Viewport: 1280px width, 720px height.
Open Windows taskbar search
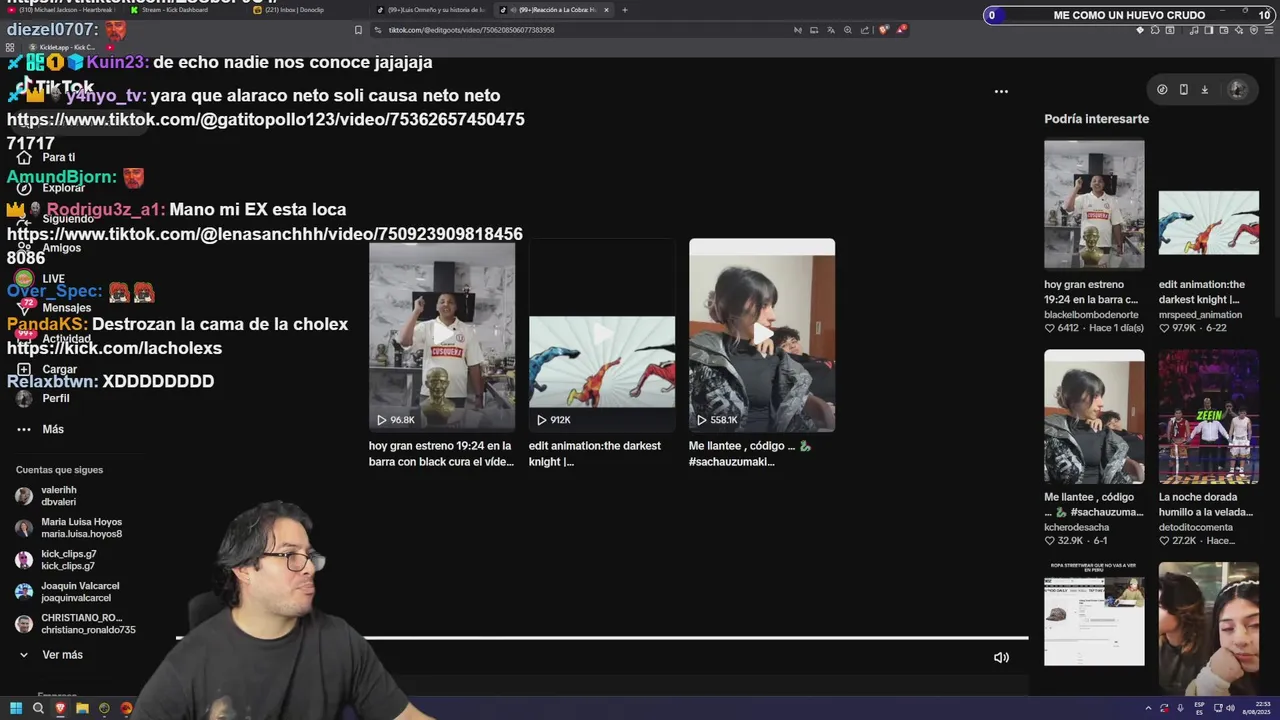pyautogui.click(x=38, y=708)
